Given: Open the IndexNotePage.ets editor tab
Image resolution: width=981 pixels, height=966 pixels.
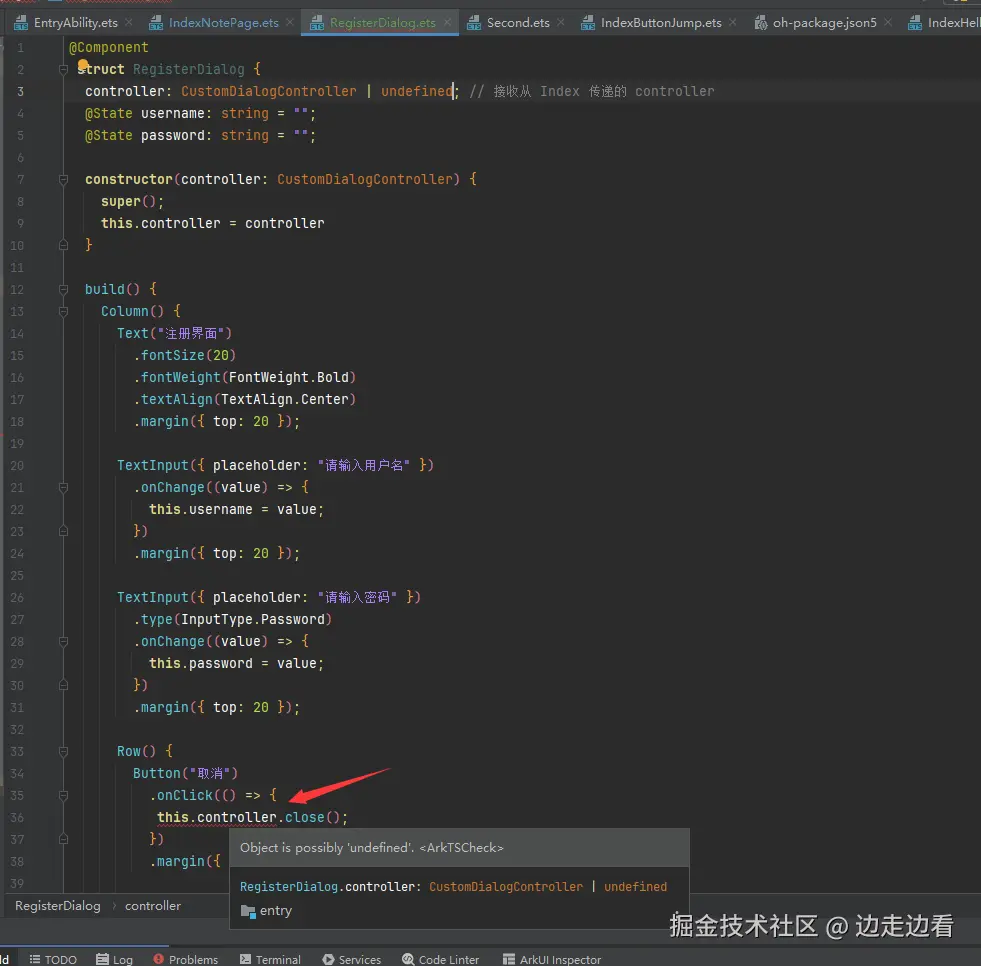Looking at the screenshot, I should (x=223, y=23).
